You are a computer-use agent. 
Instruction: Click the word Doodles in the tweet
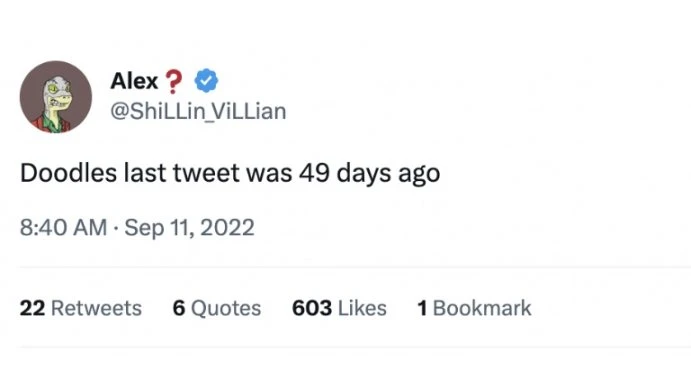pos(68,173)
